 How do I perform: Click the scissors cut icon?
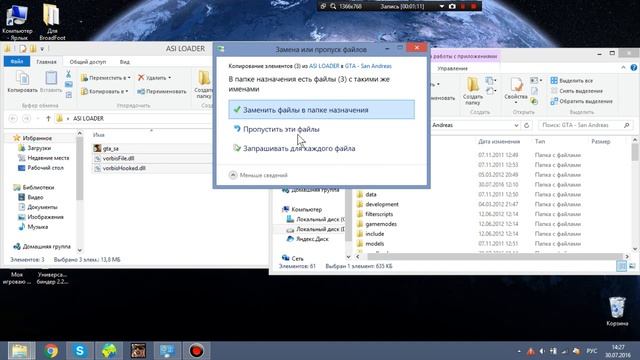point(69,74)
